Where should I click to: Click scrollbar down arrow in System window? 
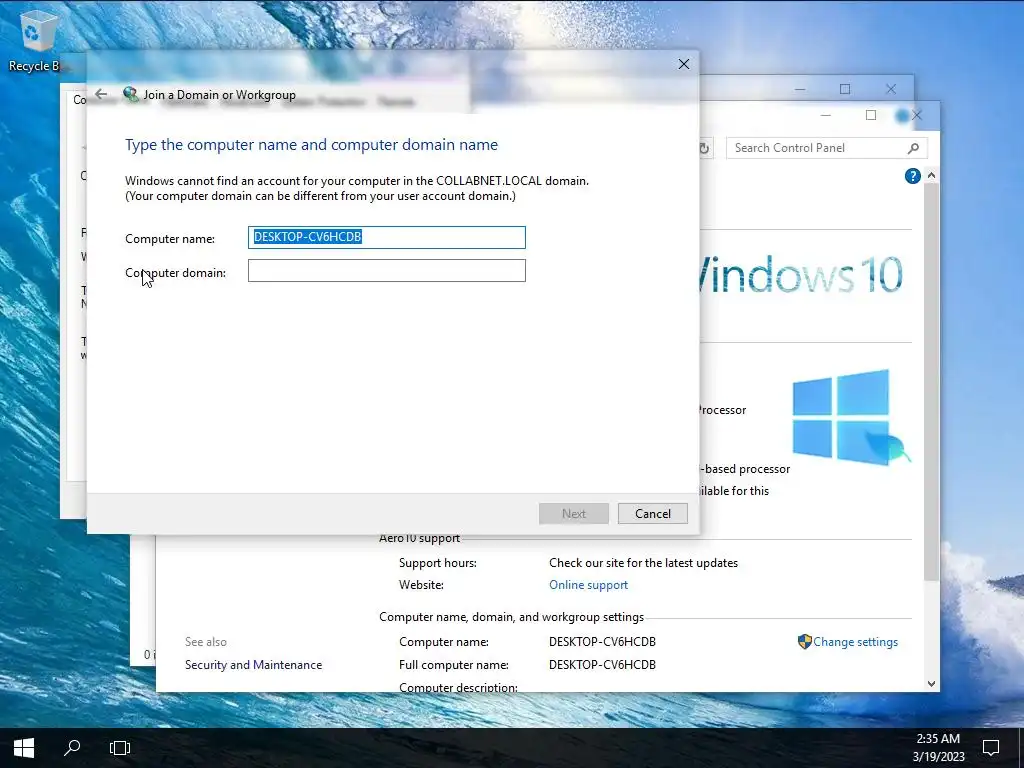click(x=932, y=684)
